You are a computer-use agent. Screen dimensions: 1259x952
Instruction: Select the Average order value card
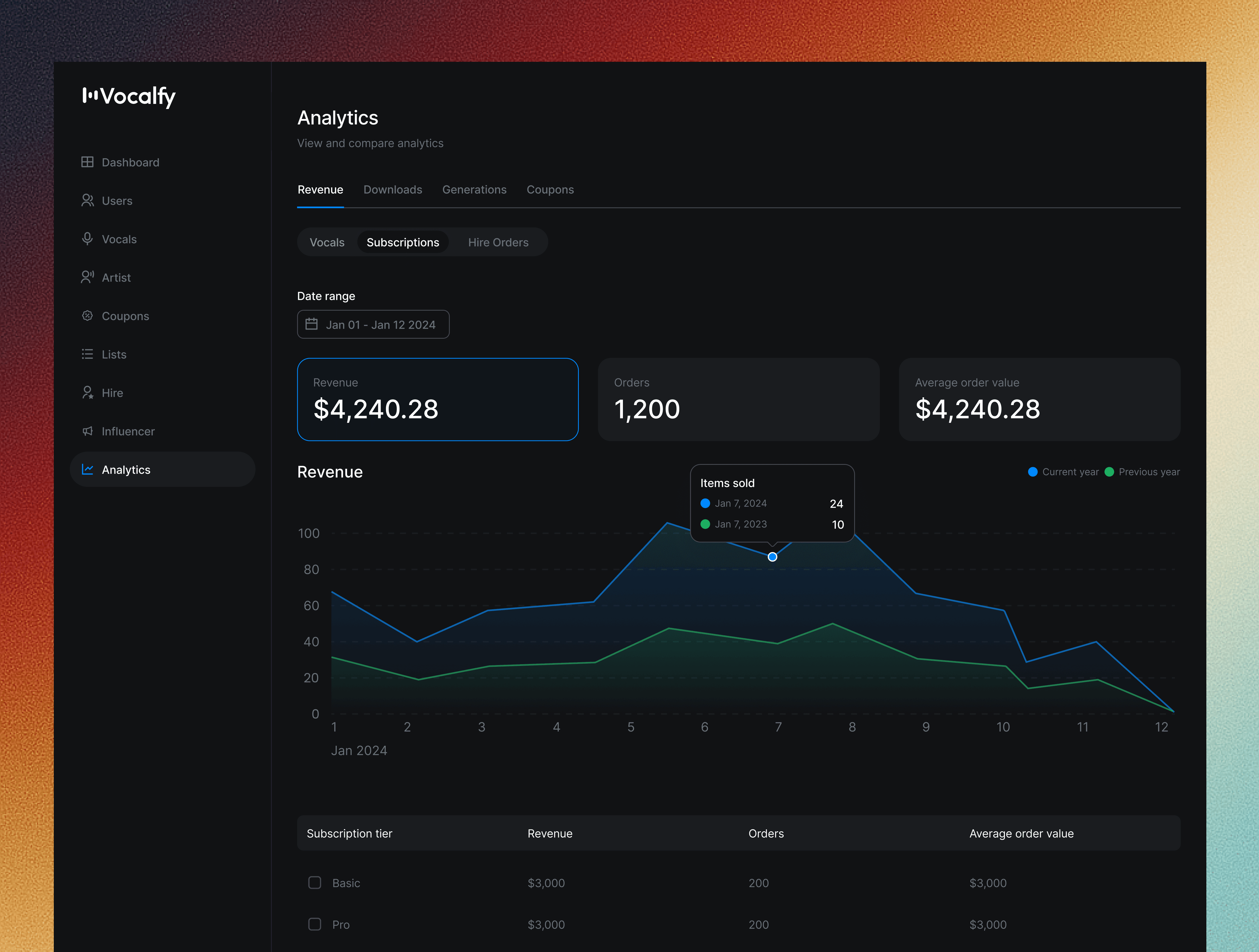[1039, 399]
